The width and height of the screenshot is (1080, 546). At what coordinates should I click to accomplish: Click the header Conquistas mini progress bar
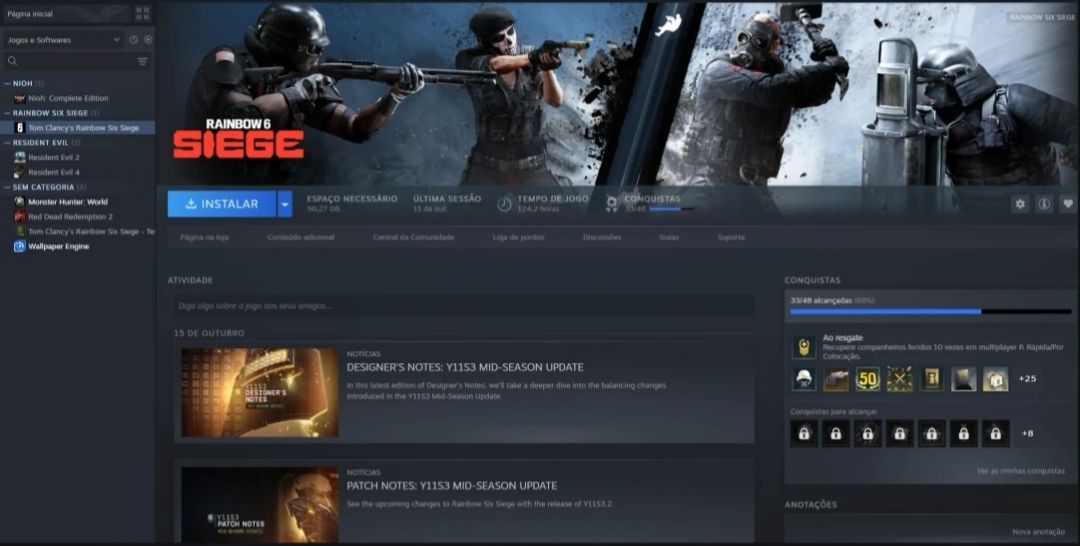[x=672, y=209]
